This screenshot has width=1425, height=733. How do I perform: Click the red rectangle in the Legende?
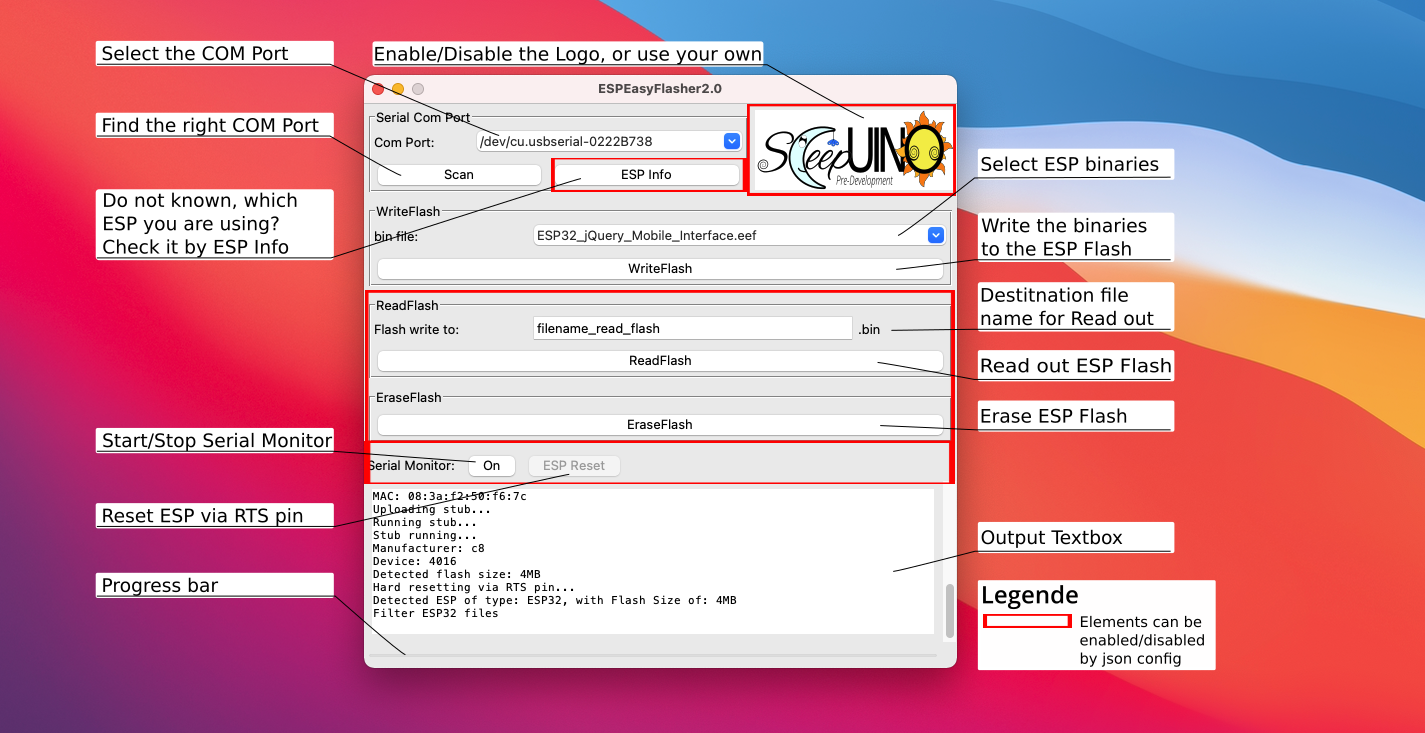click(1027, 622)
